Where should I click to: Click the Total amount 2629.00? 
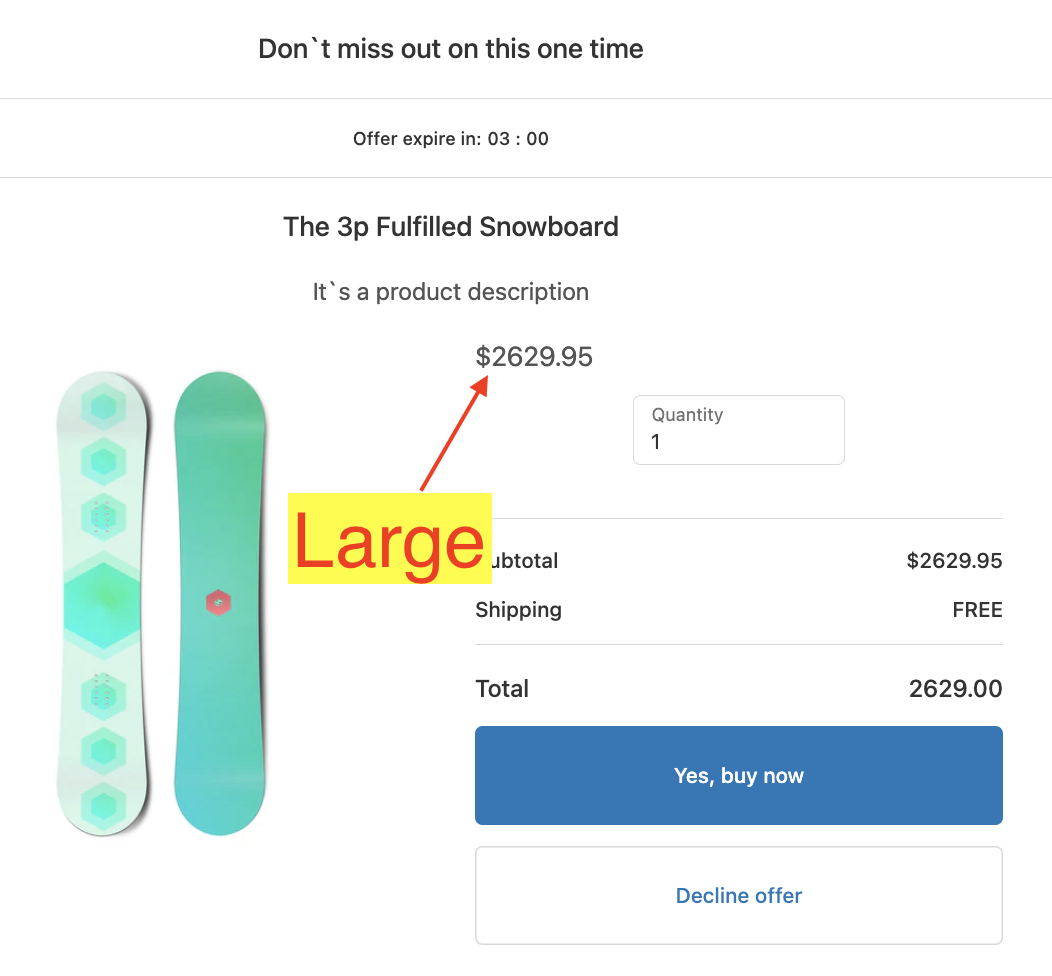pos(955,689)
